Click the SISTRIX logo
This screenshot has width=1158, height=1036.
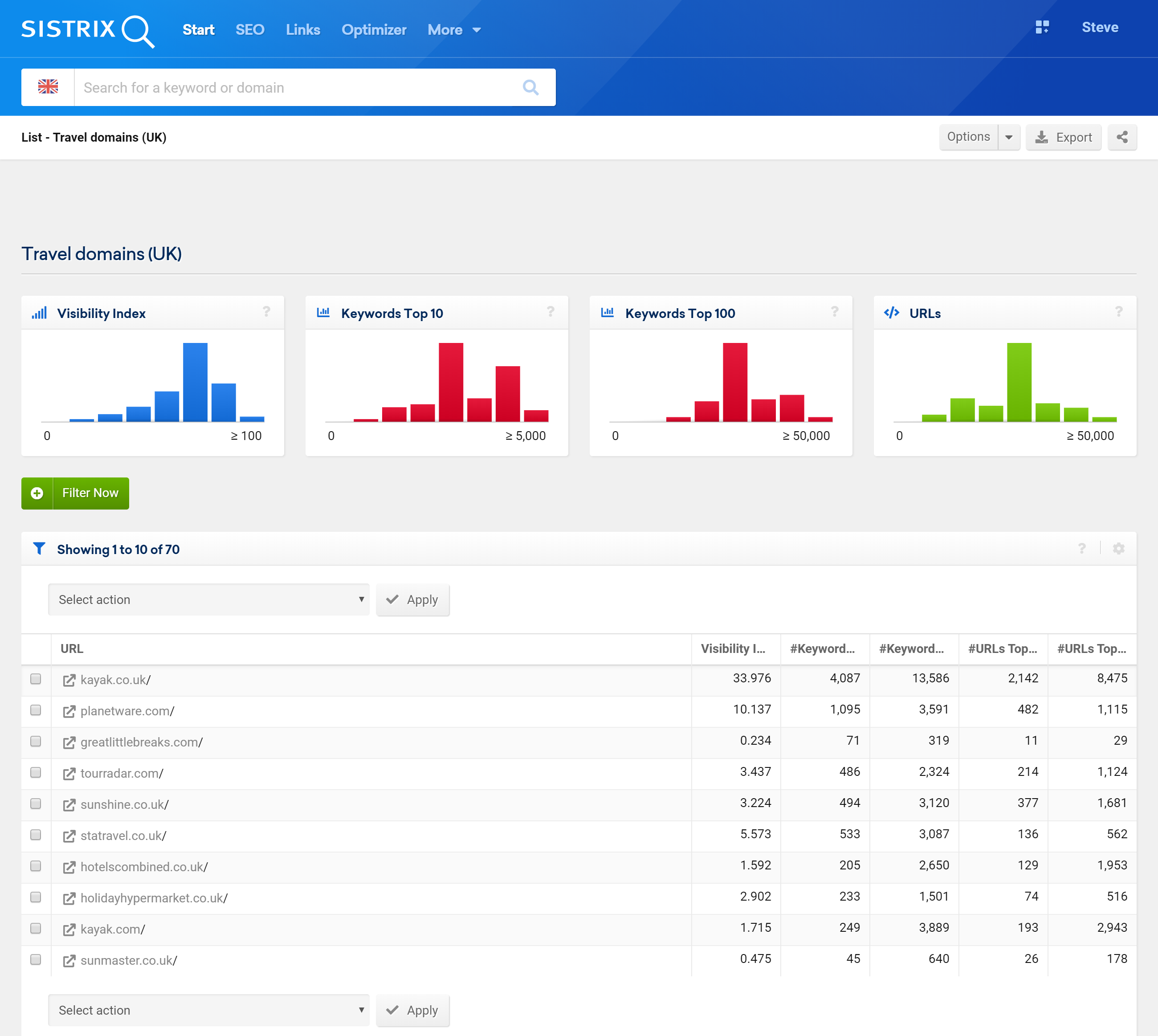tap(88, 31)
